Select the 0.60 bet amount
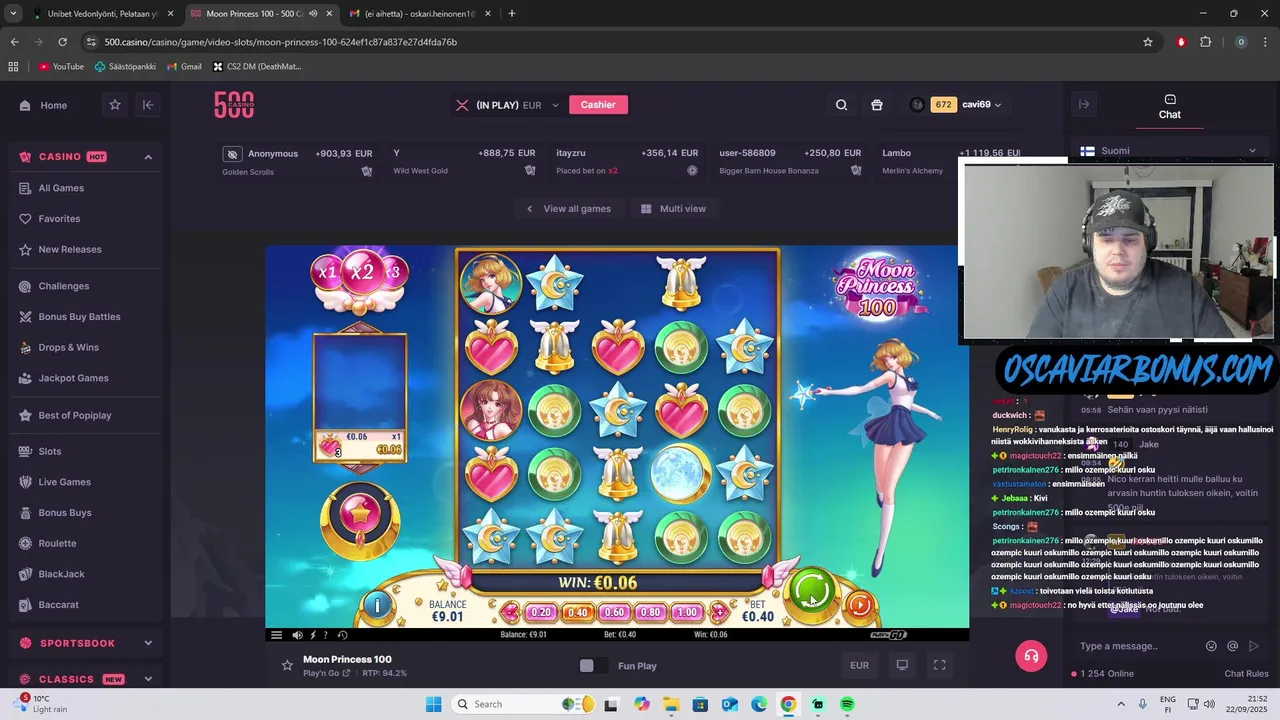The image size is (1280, 720). [x=614, y=612]
